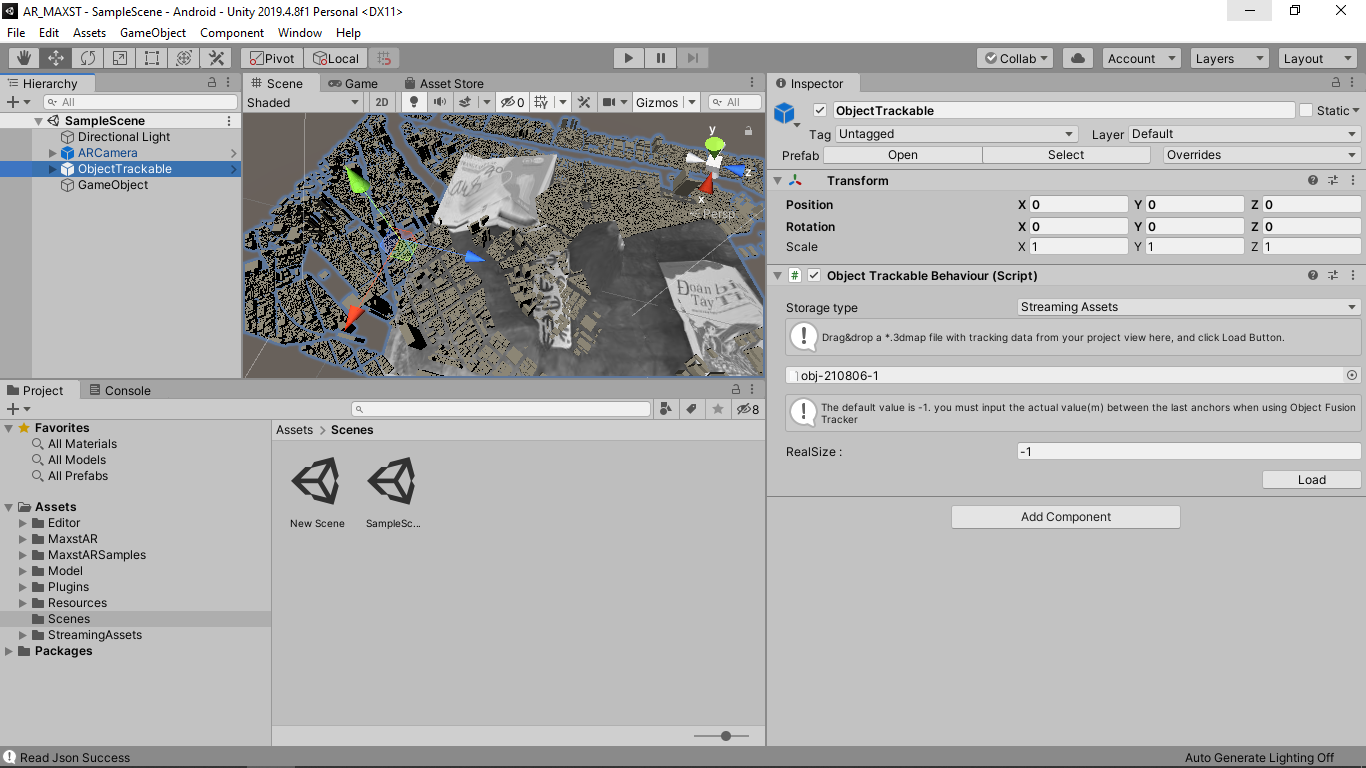Image resolution: width=1366 pixels, height=768 pixels.
Task: Adjust the Project icon size slider
Action: tap(727, 736)
